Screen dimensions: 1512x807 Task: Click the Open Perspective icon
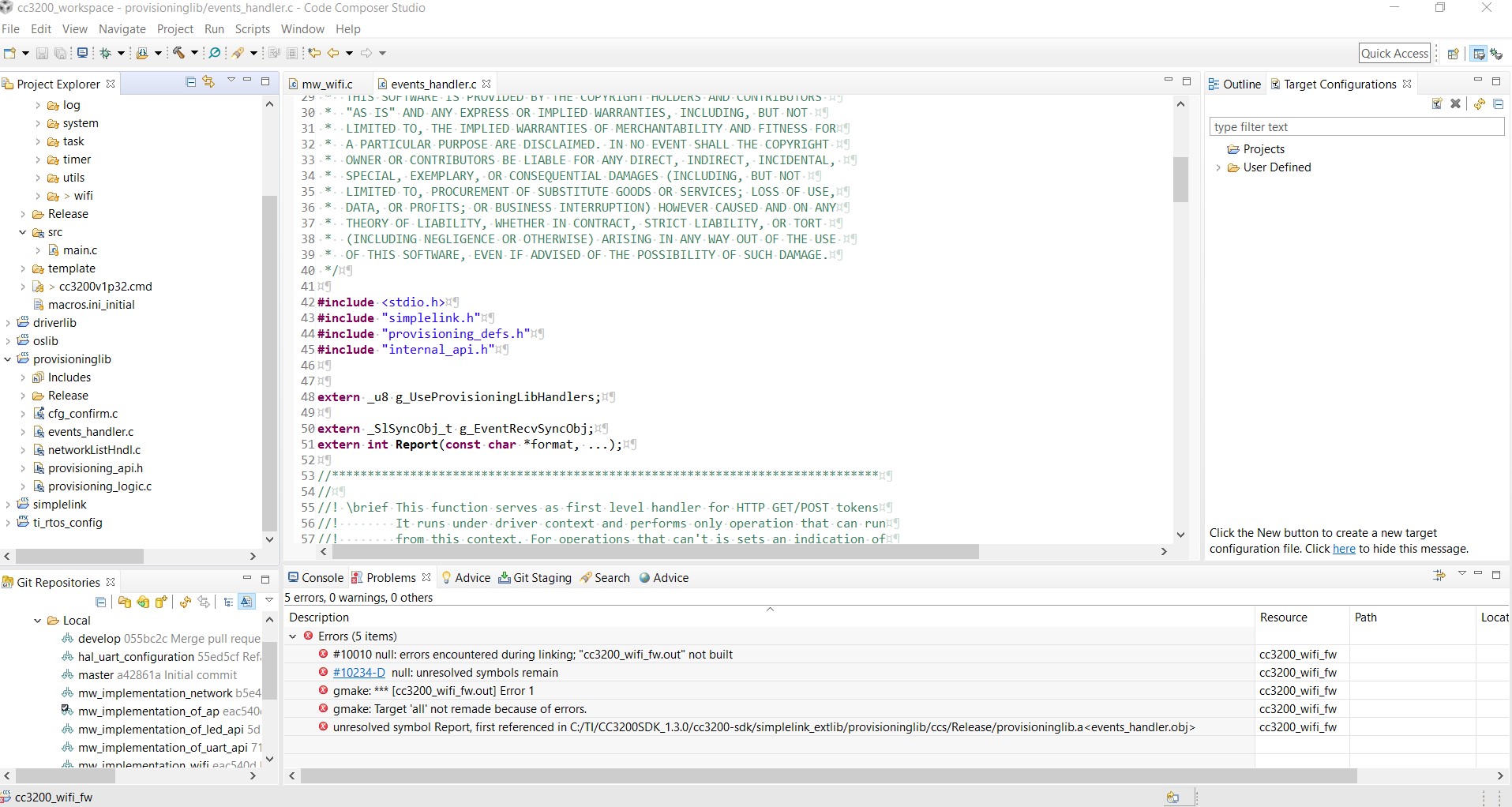pyautogui.click(x=1453, y=54)
